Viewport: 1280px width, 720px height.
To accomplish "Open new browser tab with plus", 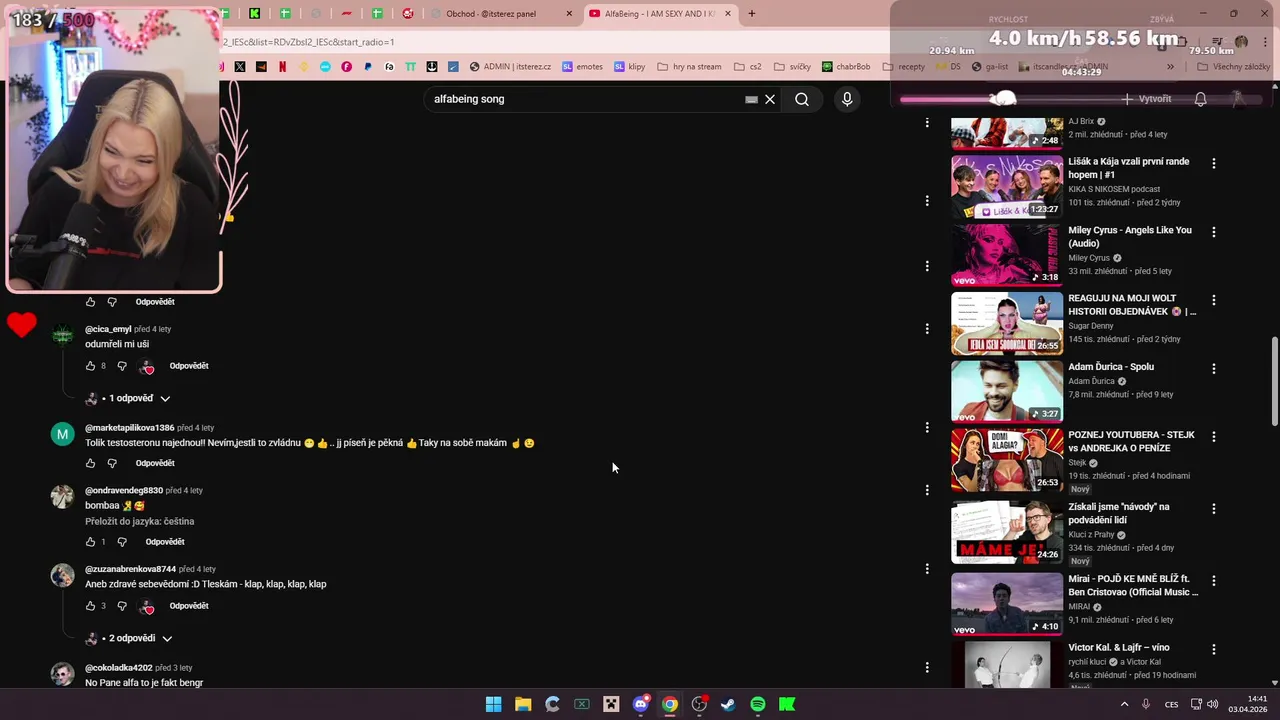I will coord(752,13).
